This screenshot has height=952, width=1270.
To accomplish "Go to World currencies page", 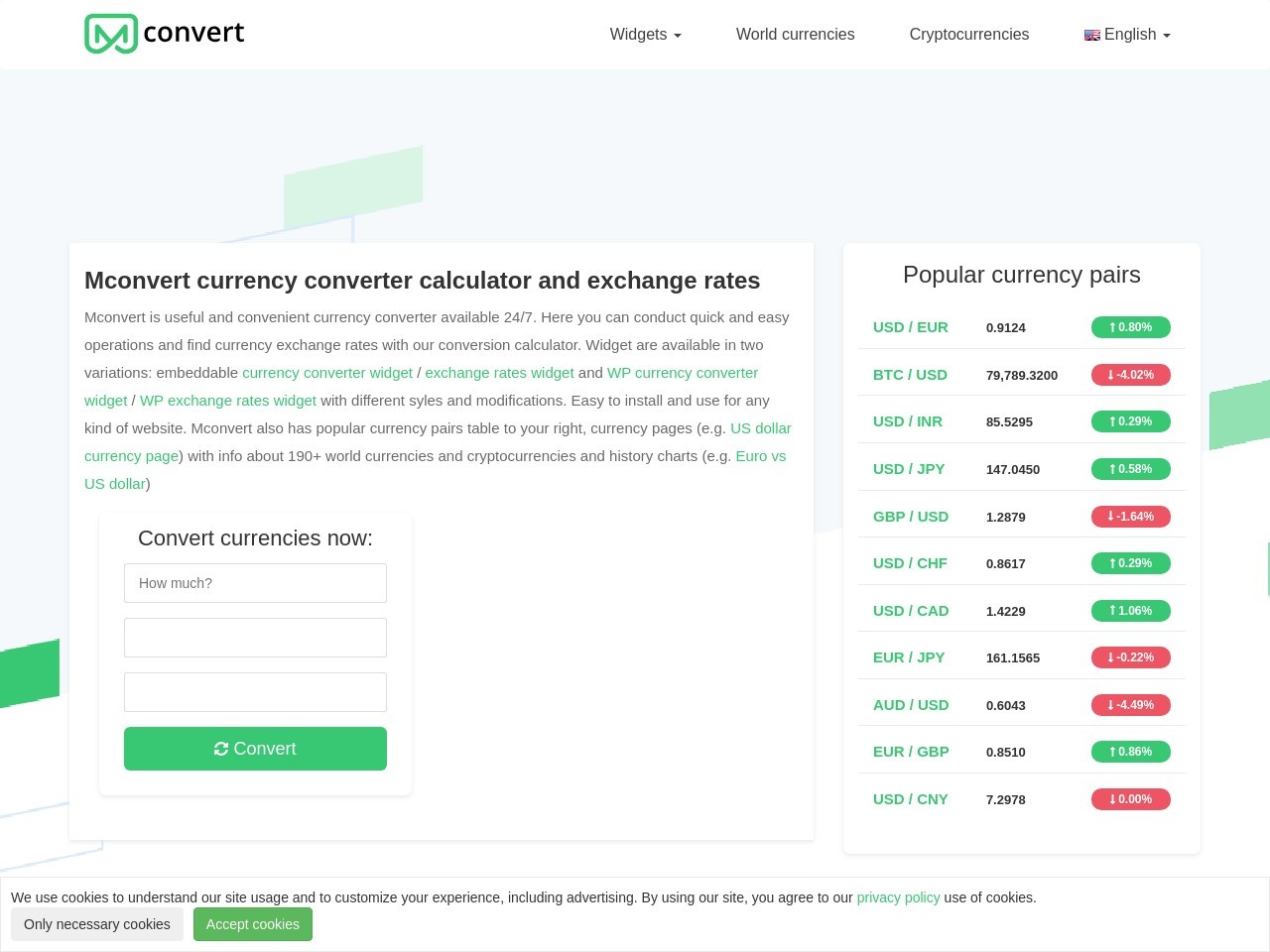I will 795,35.
